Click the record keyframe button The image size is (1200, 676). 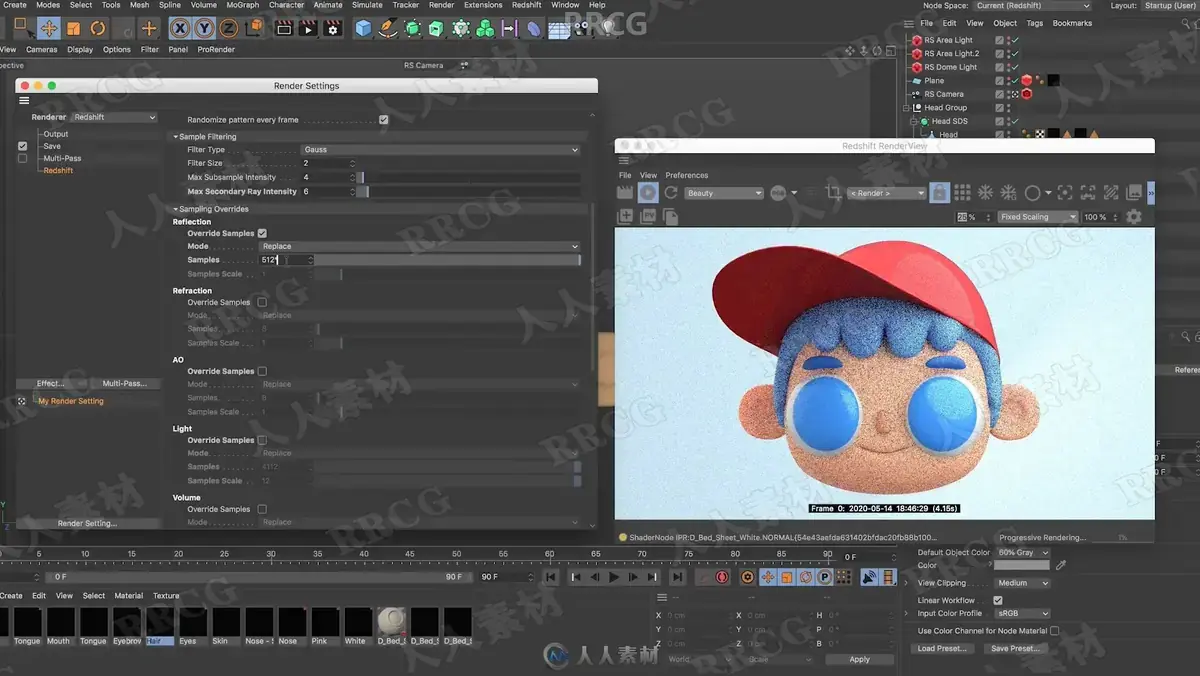(723, 577)
